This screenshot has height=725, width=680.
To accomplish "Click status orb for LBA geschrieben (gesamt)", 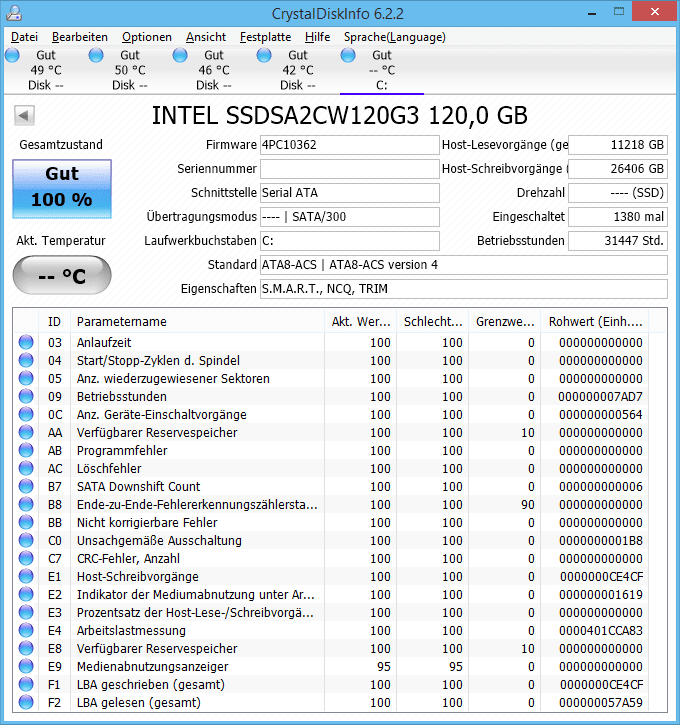I will tap(26, 685).
